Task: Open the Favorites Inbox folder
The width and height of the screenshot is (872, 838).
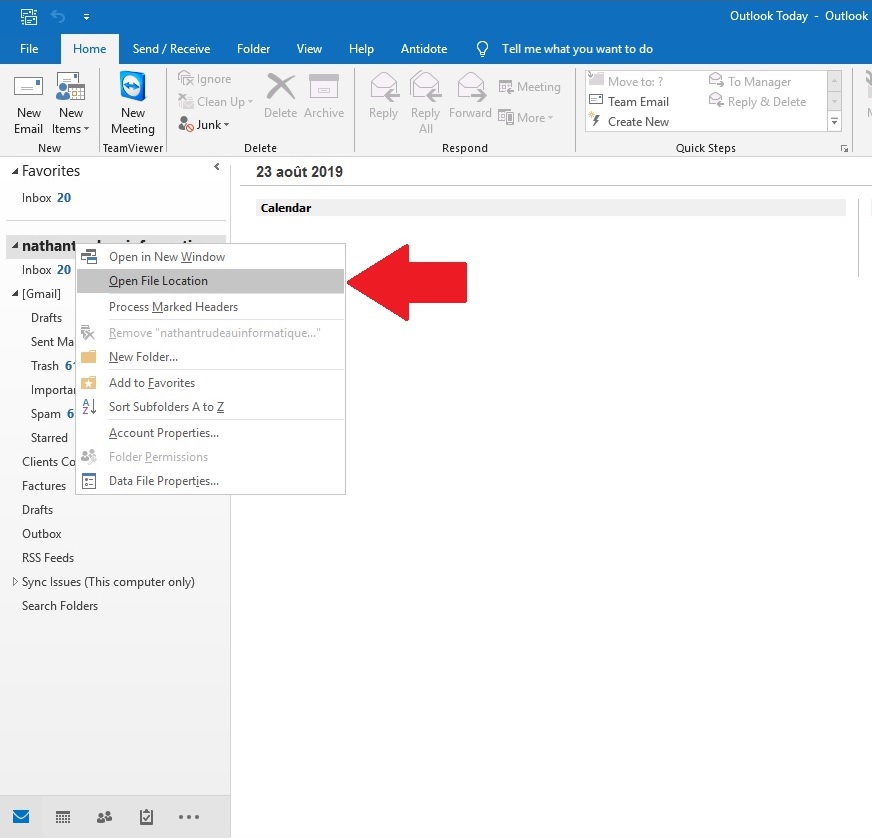Action: 46,198
